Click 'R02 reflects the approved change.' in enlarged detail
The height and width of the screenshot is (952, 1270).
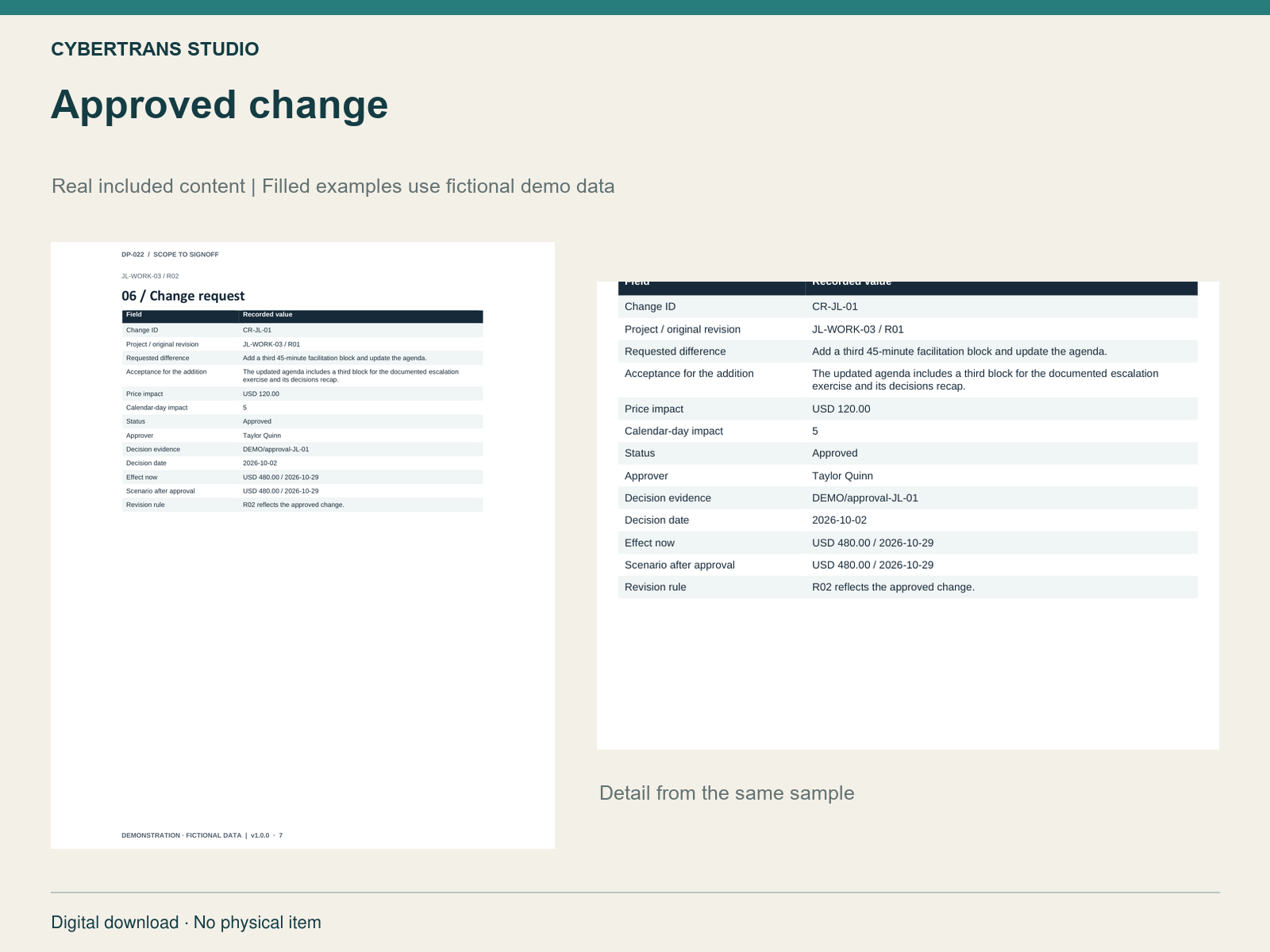(894, 588)
